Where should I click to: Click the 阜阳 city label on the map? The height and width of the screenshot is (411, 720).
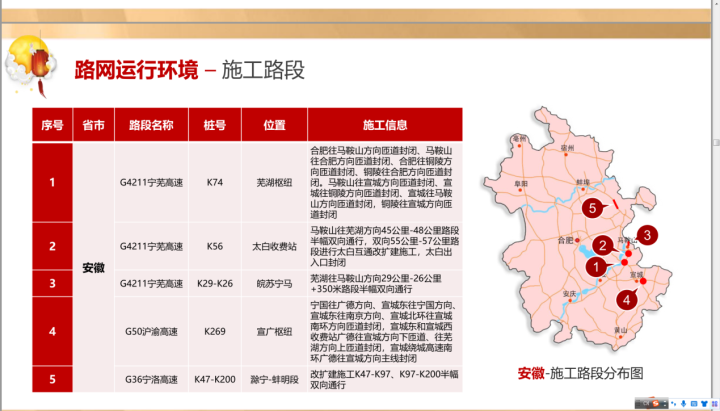coord(521,184)
